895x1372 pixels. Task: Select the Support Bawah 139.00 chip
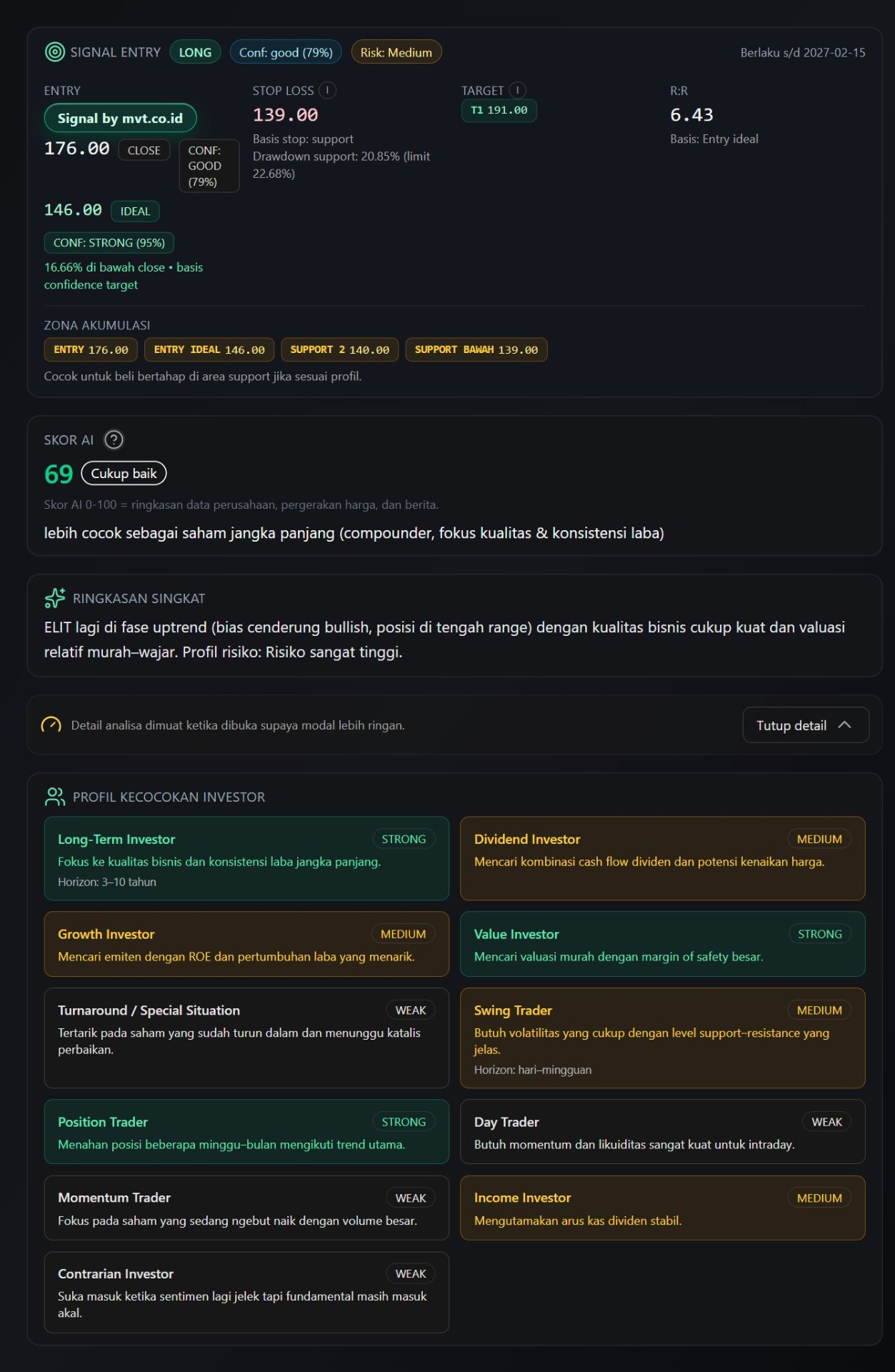[x=476, y=349]
